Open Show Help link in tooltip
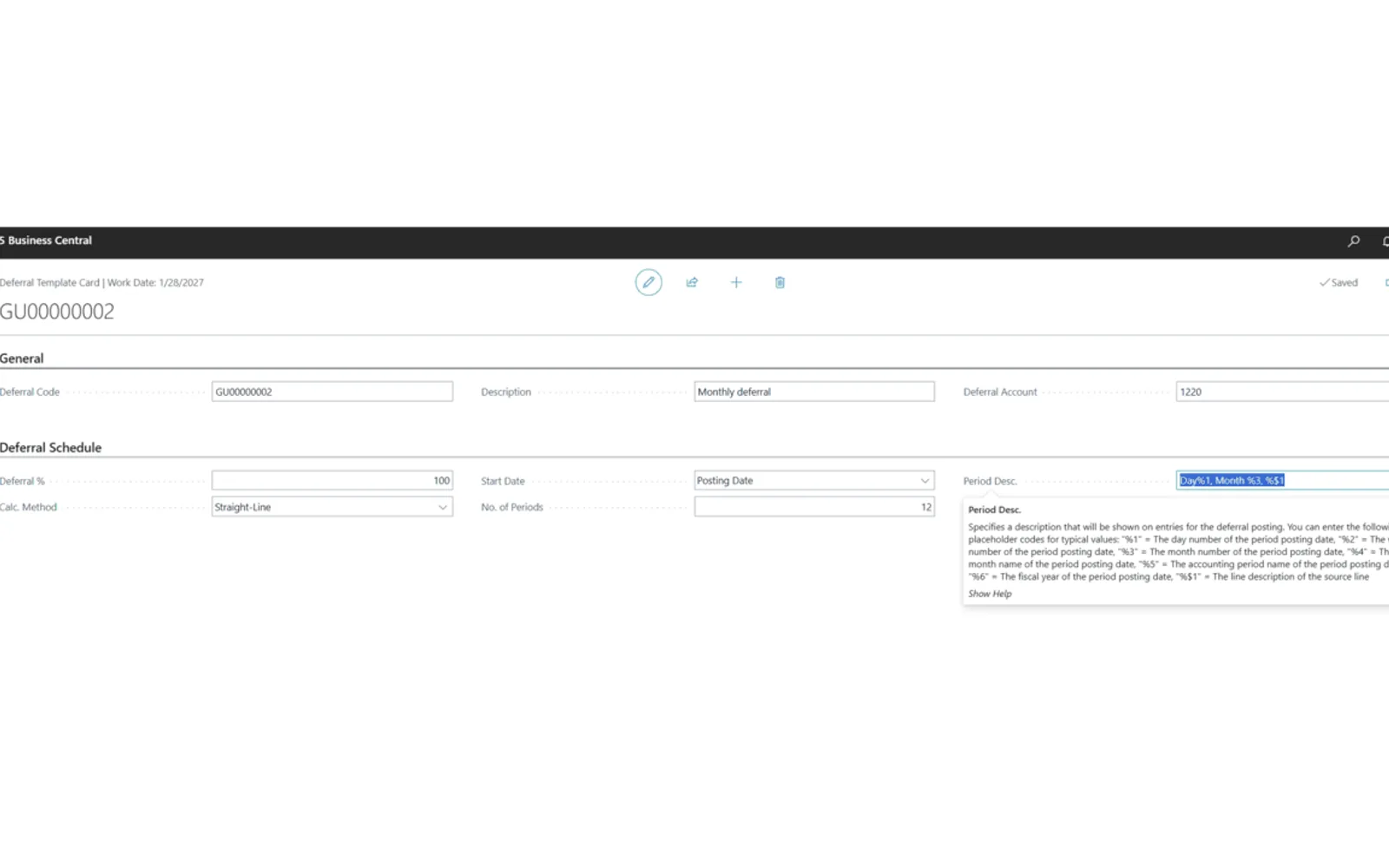 (990, 594)
